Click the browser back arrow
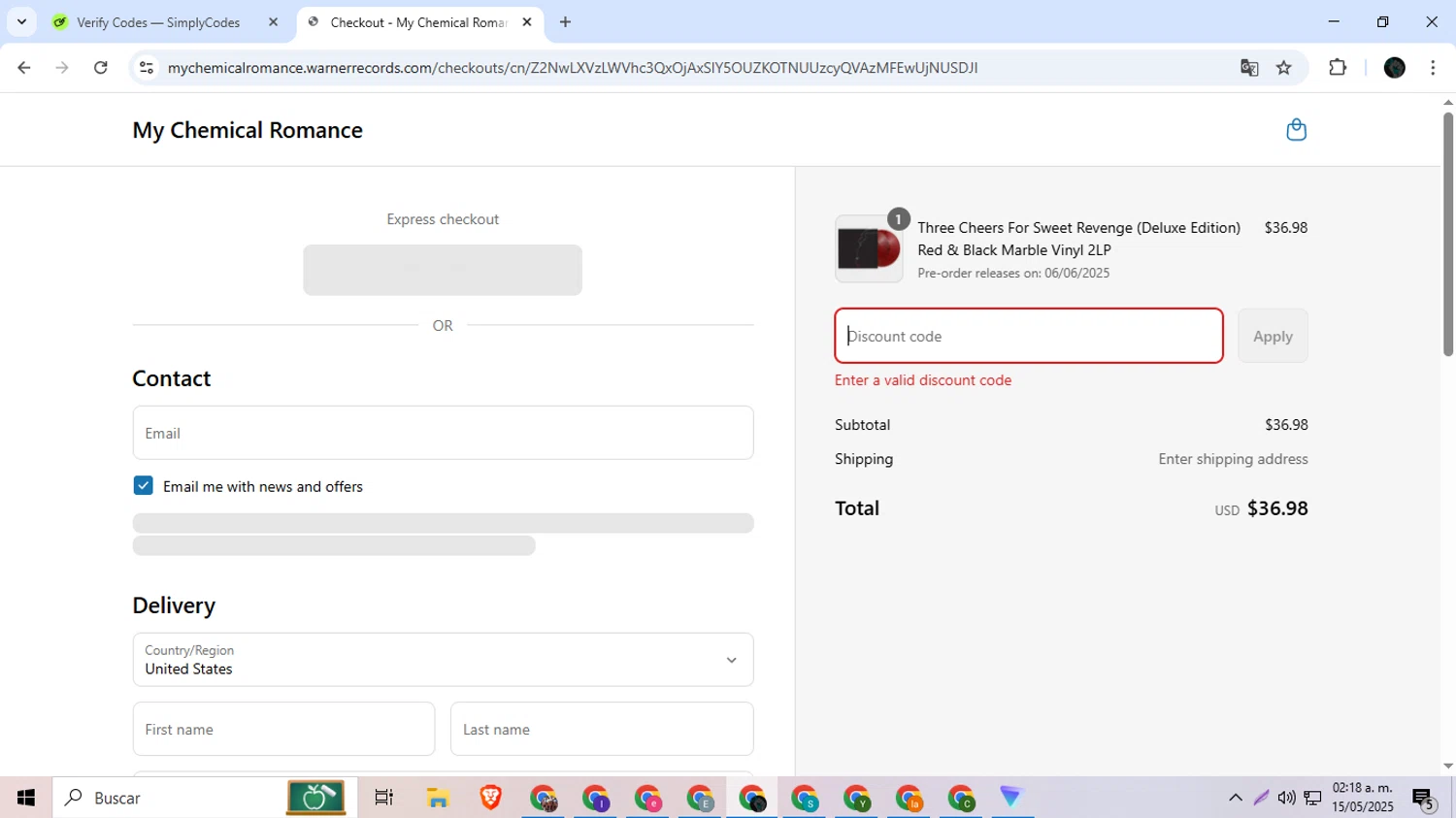 pos(24,68)
